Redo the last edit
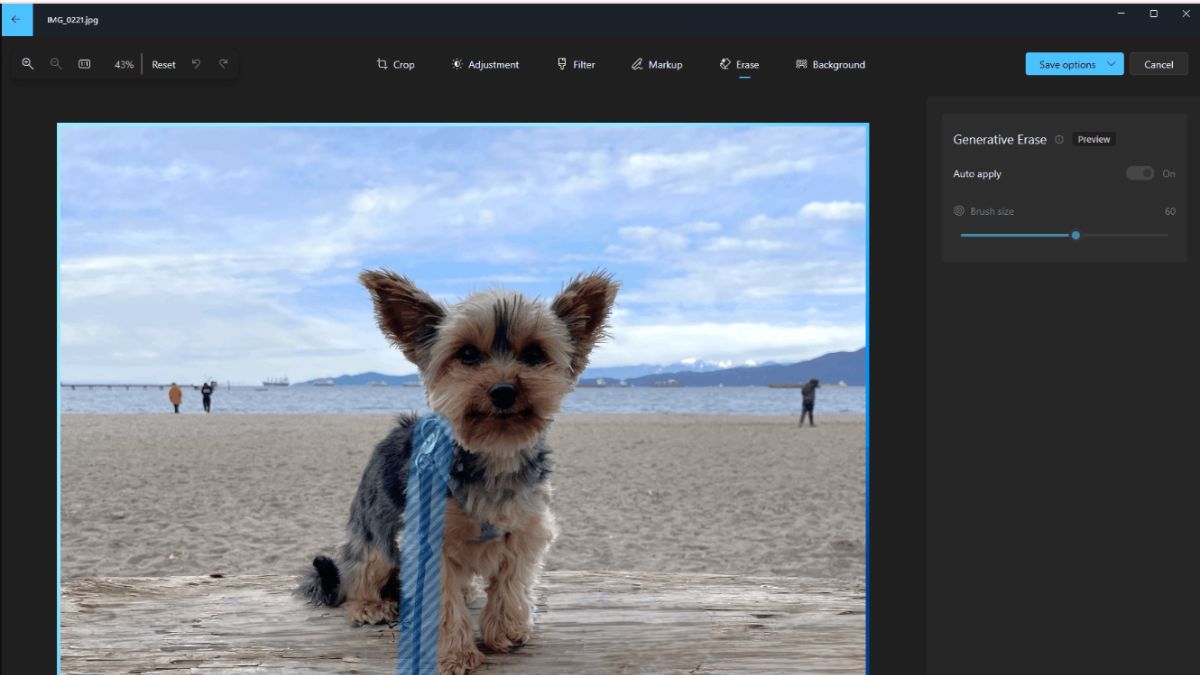The height and width of the screenshot is (675, 1200). [x=223, y=64]
